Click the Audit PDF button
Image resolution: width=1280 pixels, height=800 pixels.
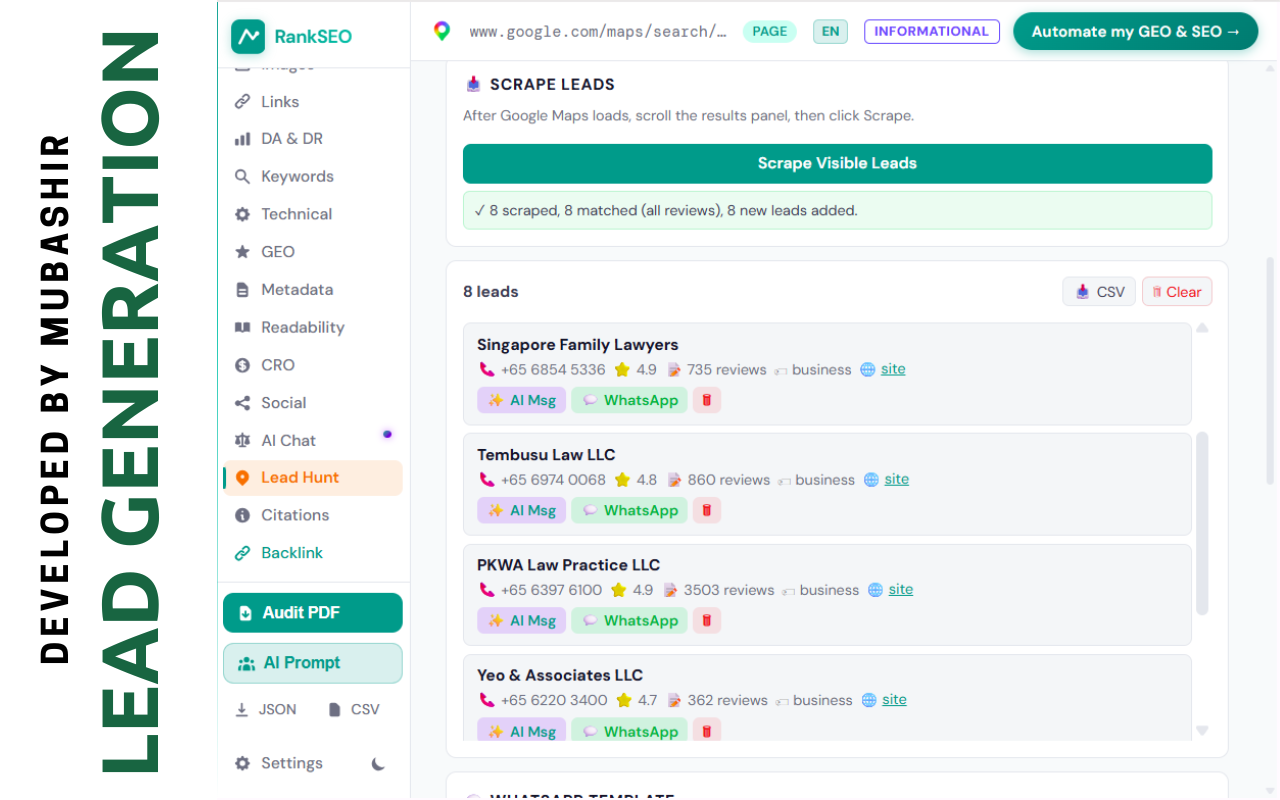pyautogui.click(x=313, y=613)
